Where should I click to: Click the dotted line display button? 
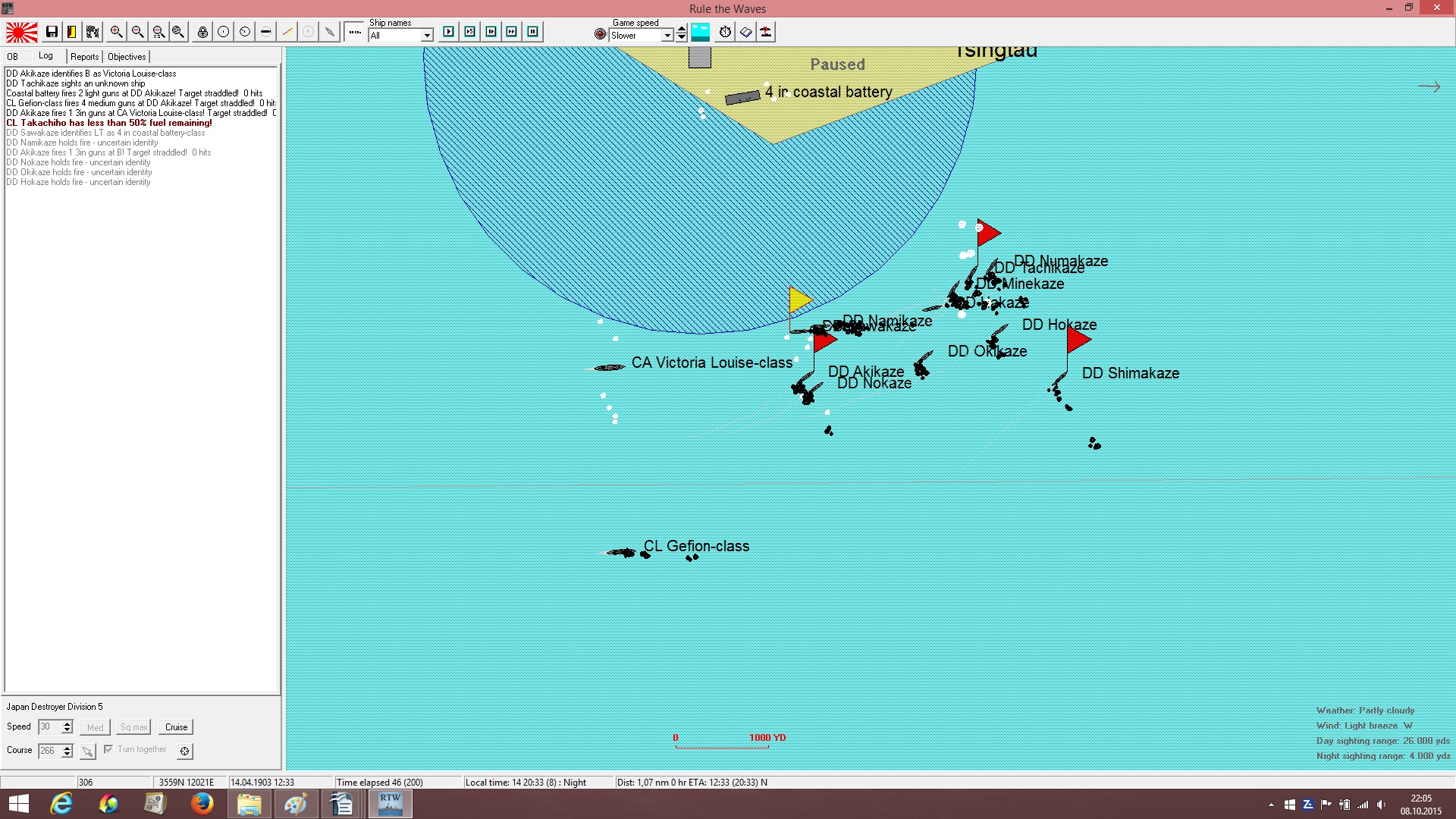[354, 32]
